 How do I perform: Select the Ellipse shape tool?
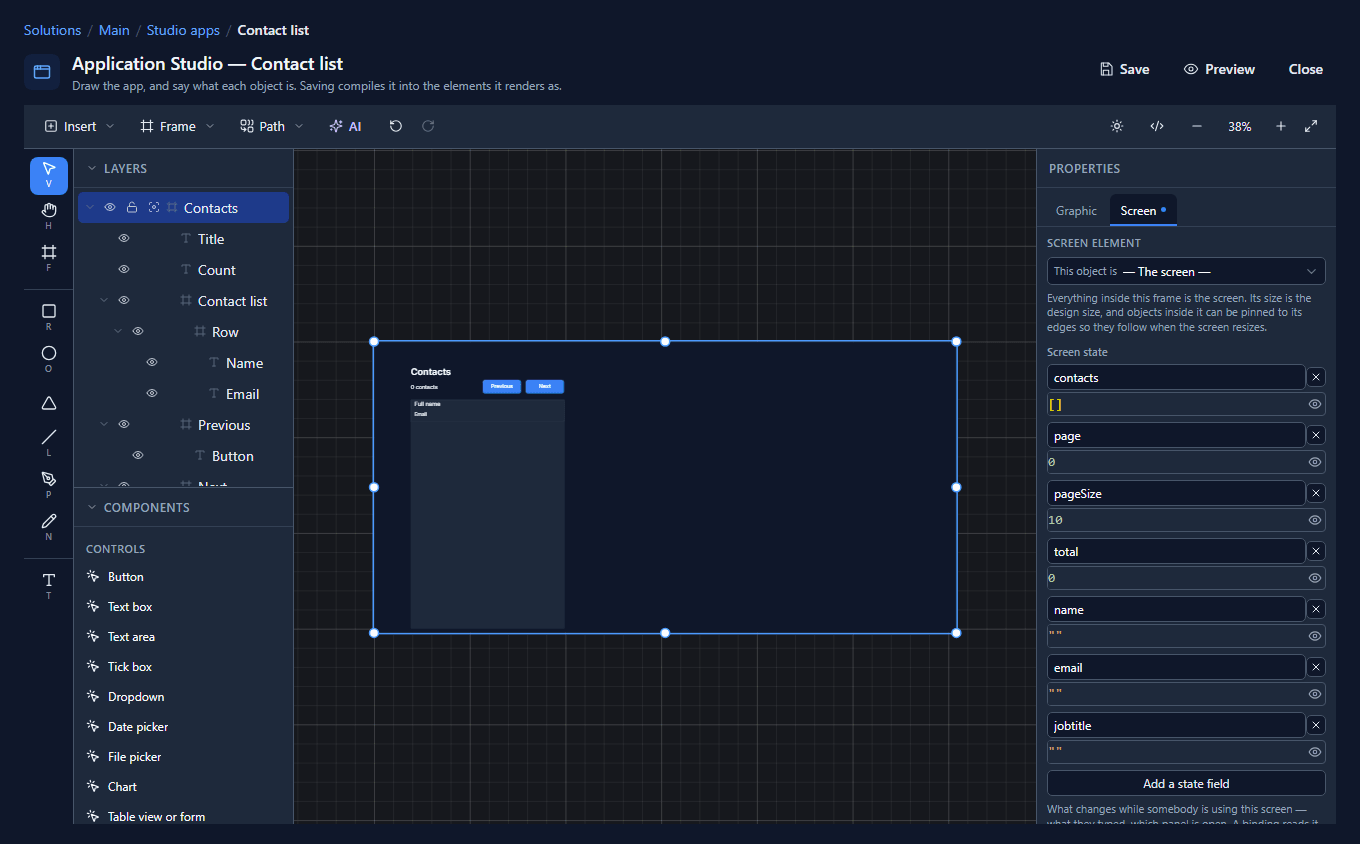click(x=49, y=358)
